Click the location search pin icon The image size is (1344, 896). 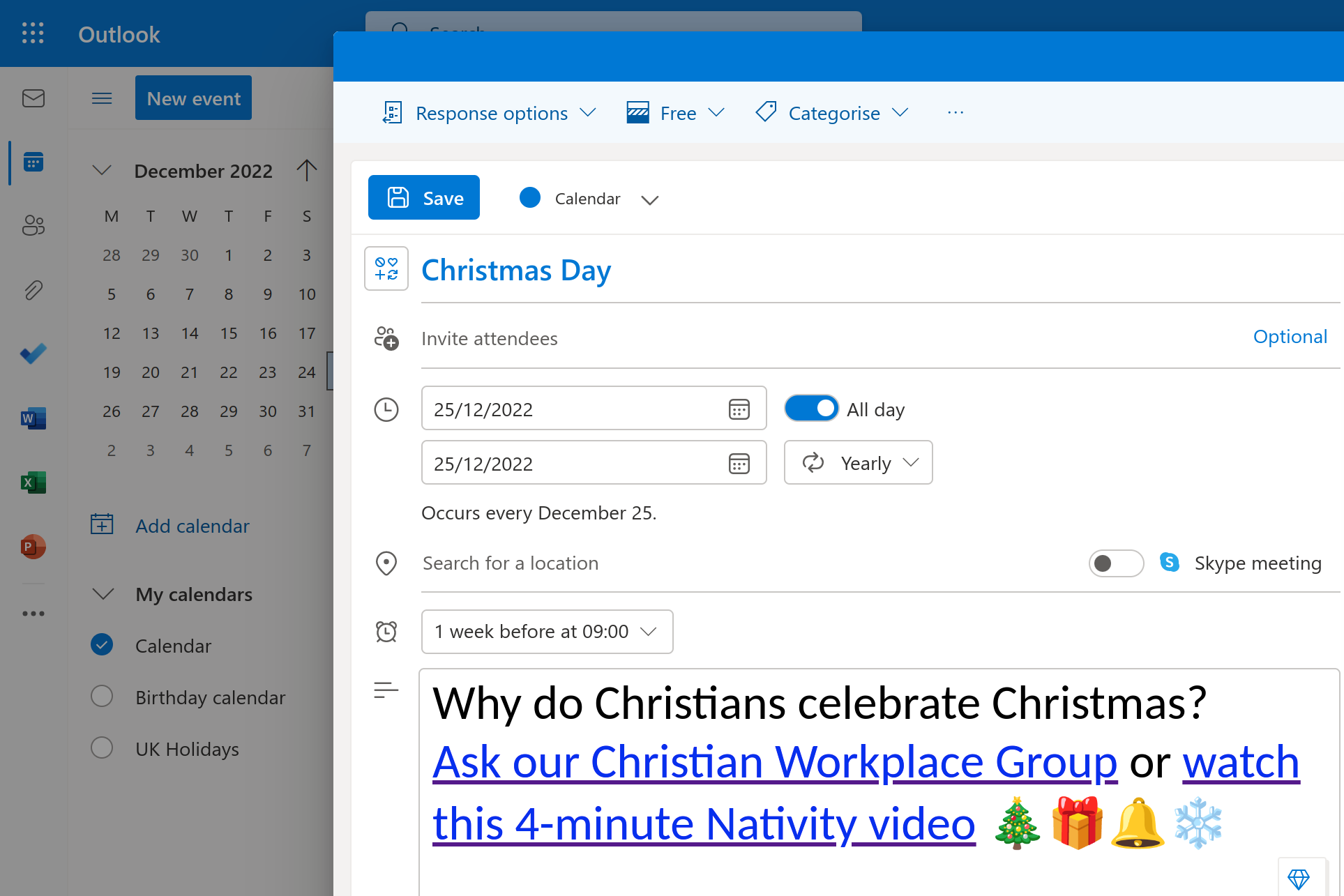[386, 563]
